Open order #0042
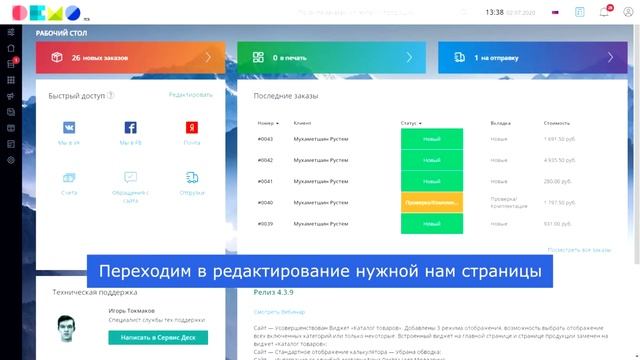 265,160
